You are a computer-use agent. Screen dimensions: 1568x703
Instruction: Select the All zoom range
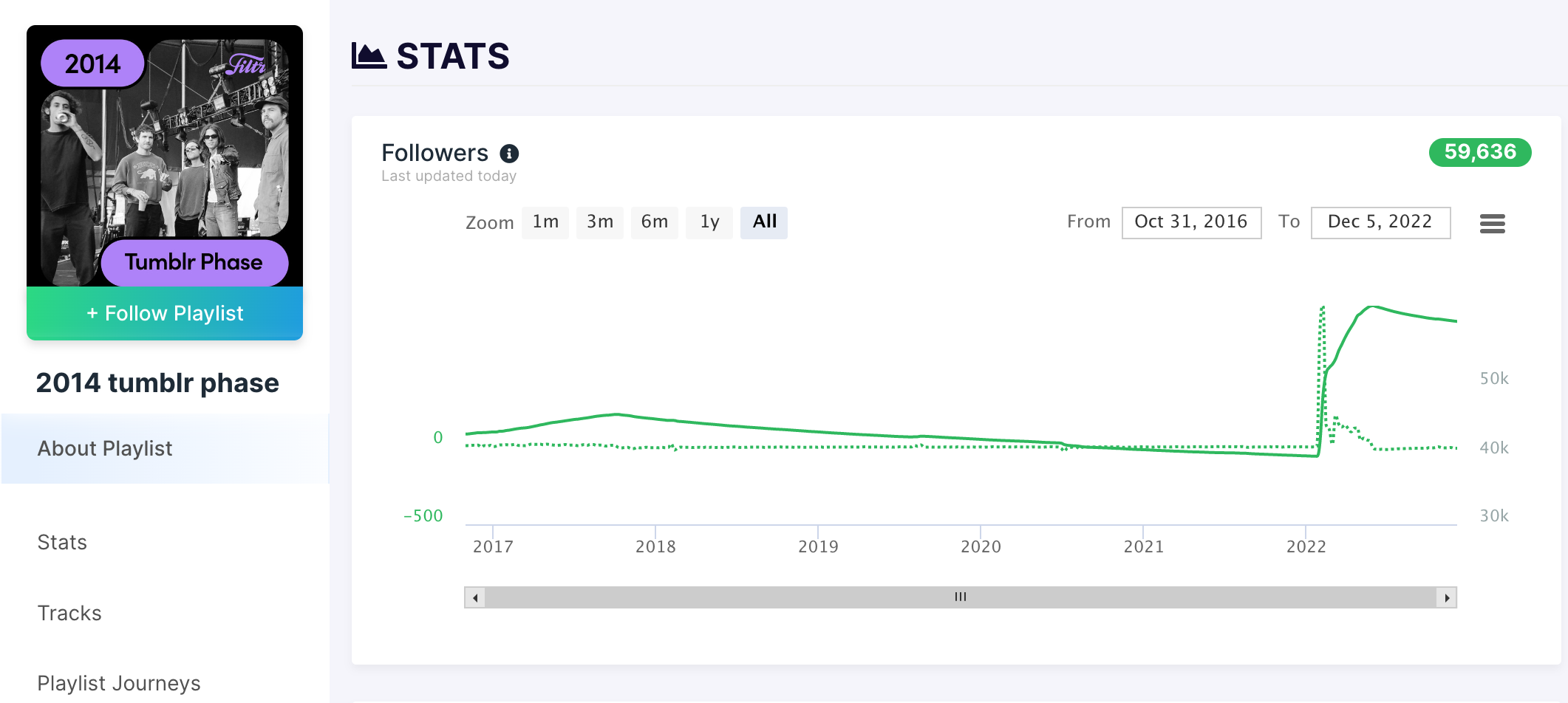[764, 222]
